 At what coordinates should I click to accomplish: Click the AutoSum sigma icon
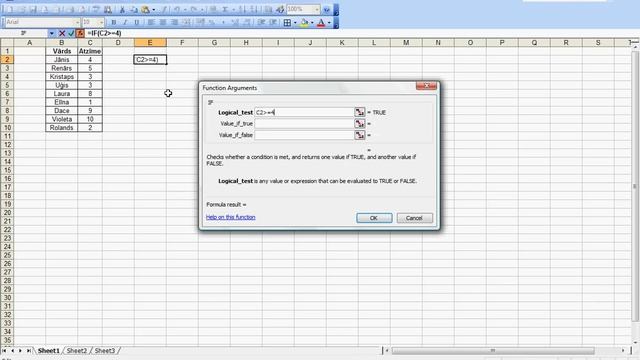[x=225, y=9]
